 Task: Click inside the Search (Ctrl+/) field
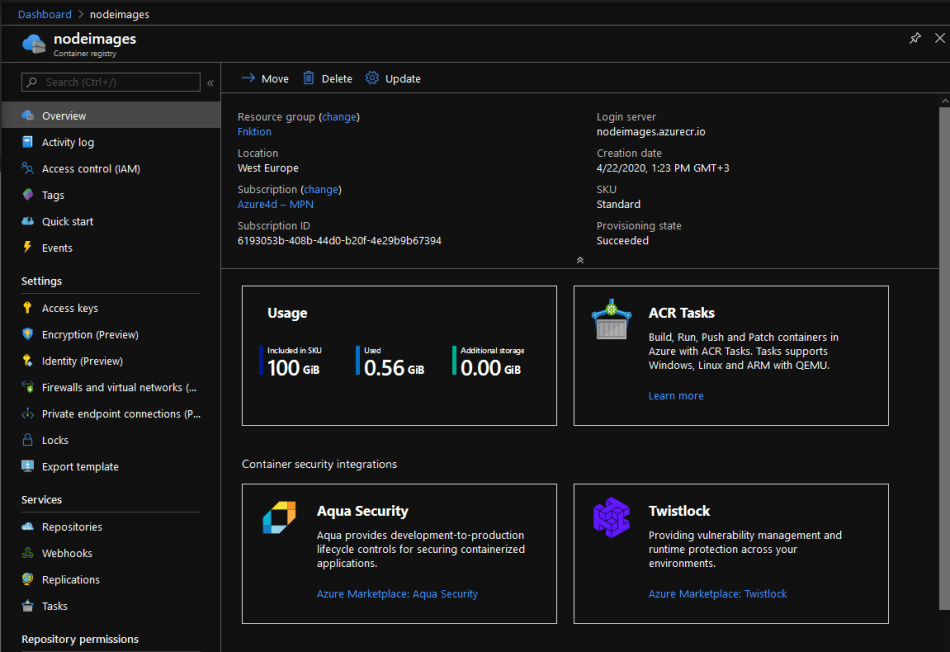110,83
